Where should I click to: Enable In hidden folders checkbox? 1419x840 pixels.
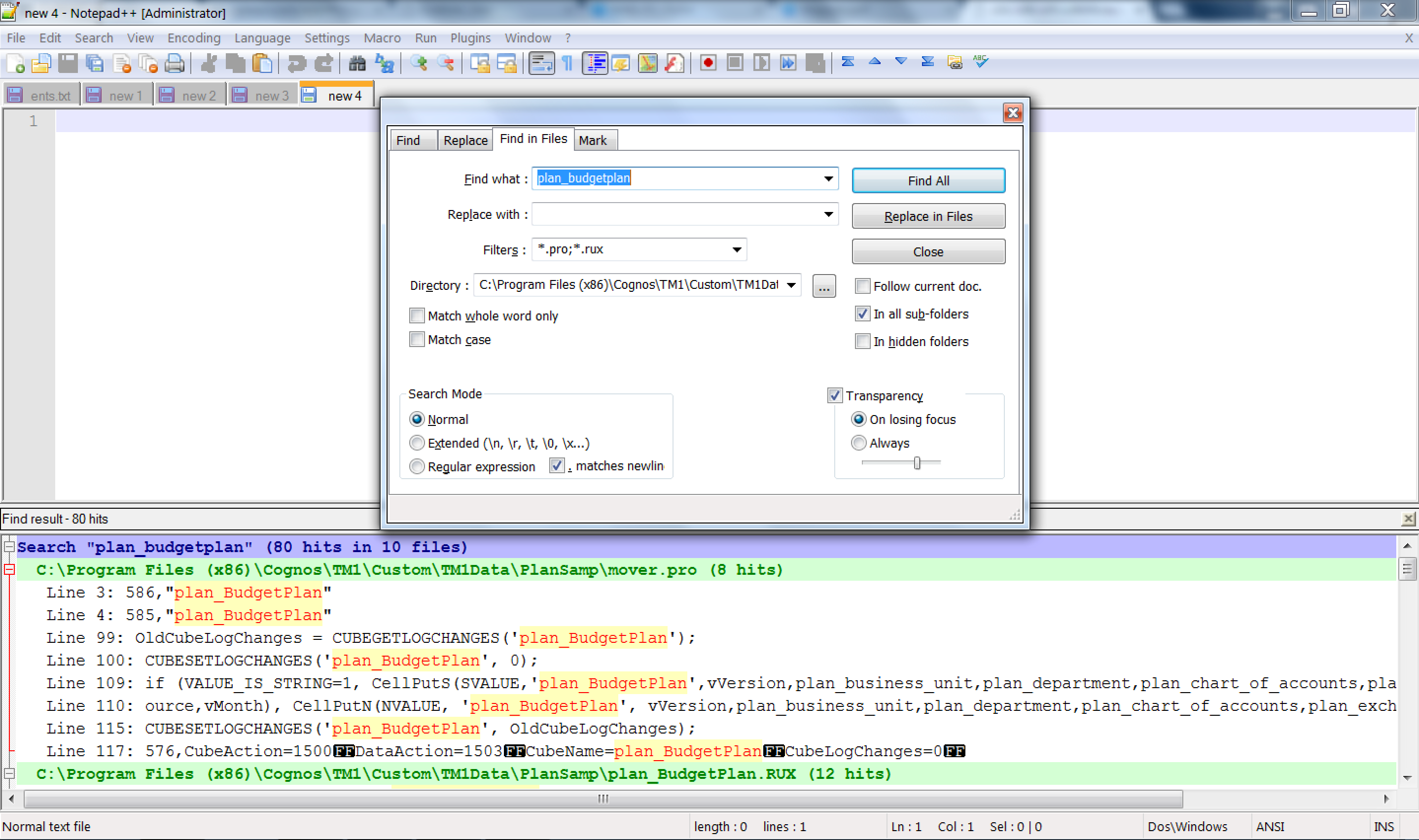[861, 341]
